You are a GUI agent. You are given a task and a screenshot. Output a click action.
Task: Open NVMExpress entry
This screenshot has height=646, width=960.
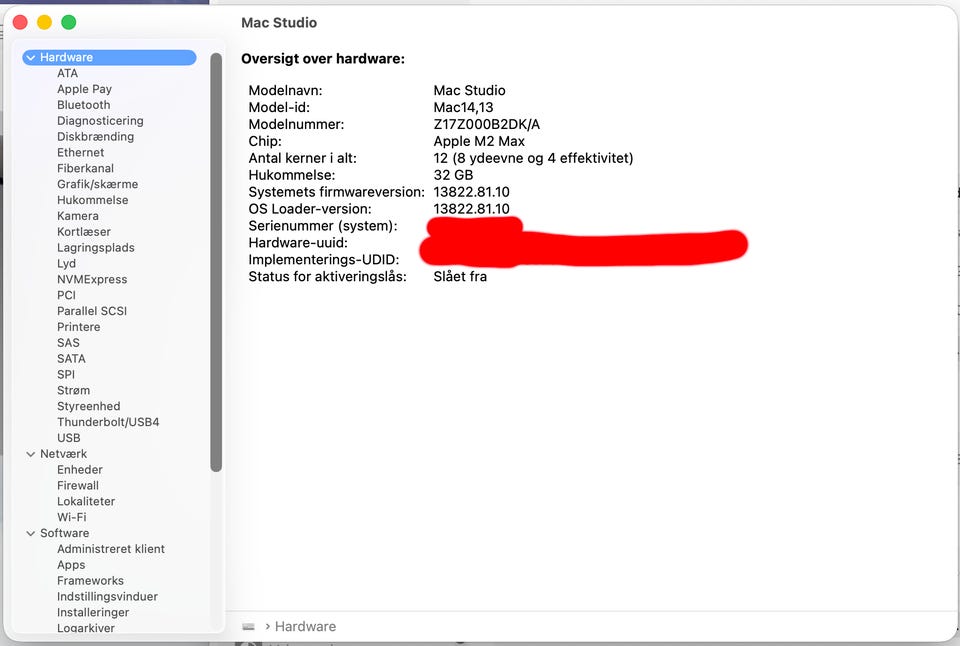[x=92, y=280]
